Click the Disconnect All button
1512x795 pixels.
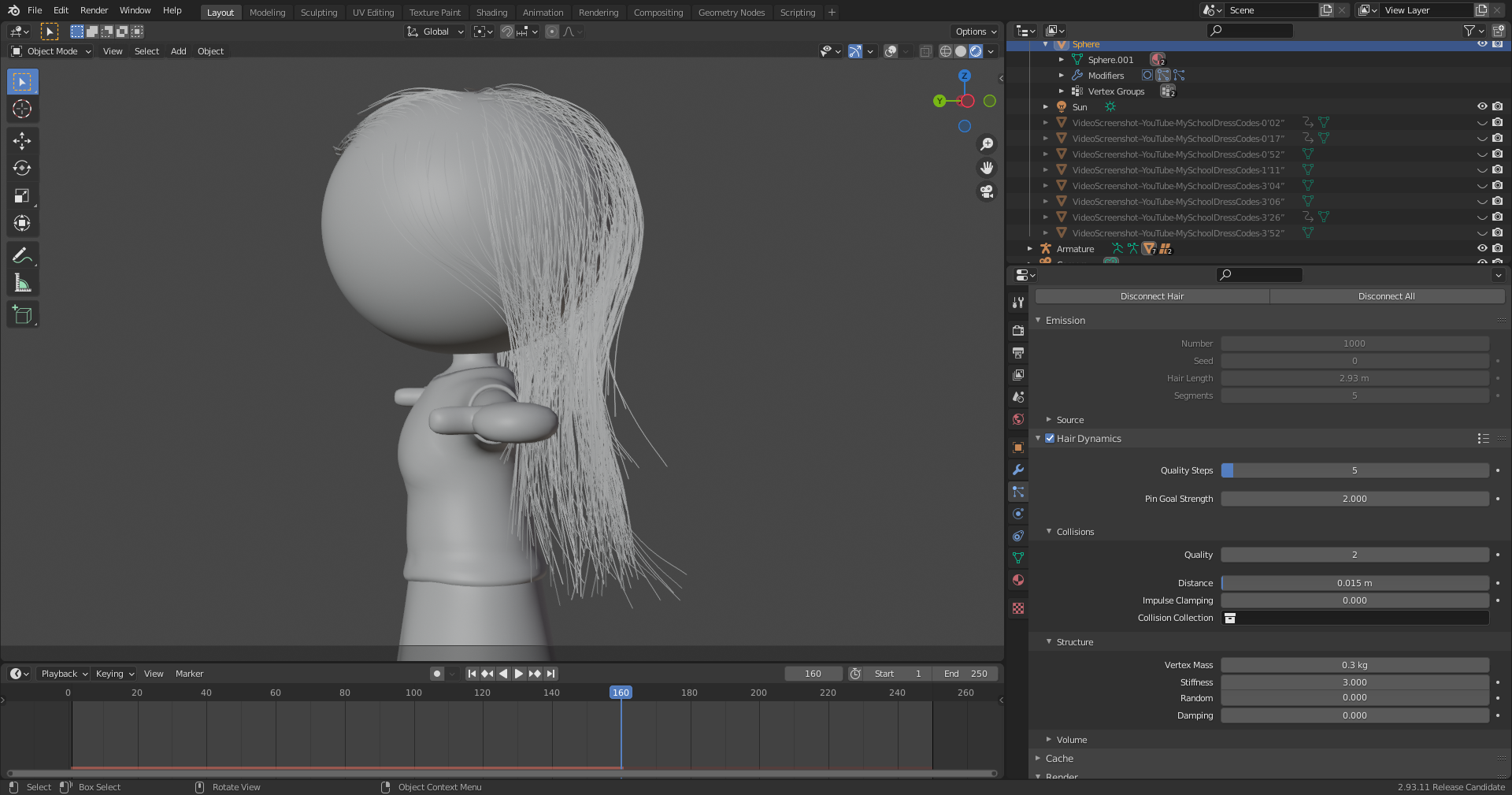click(x=1387, y=296)
